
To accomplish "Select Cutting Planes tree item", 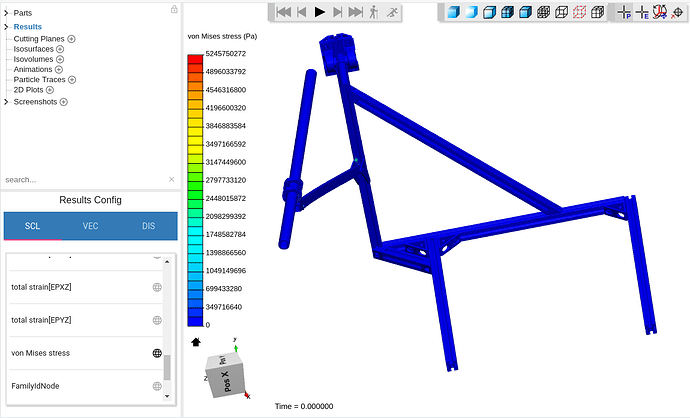I will click(x=39, y=39).
